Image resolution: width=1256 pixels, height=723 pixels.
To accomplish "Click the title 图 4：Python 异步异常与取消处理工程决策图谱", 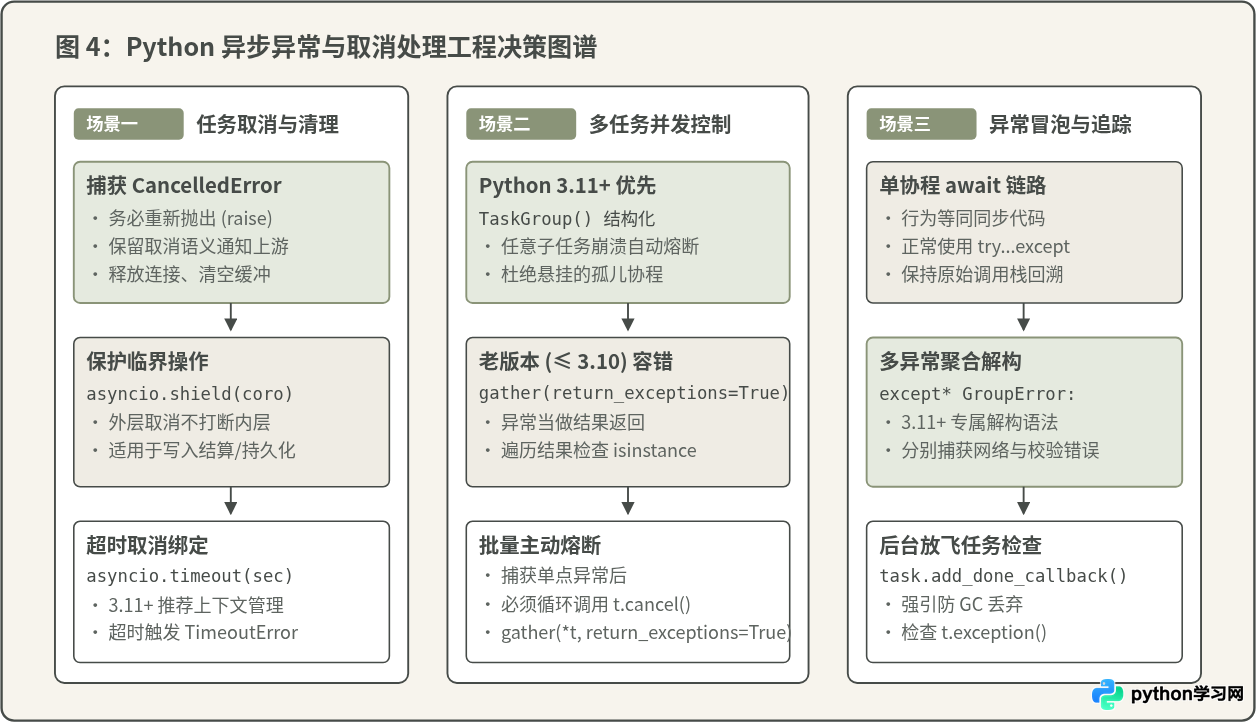I will (326, 47).
